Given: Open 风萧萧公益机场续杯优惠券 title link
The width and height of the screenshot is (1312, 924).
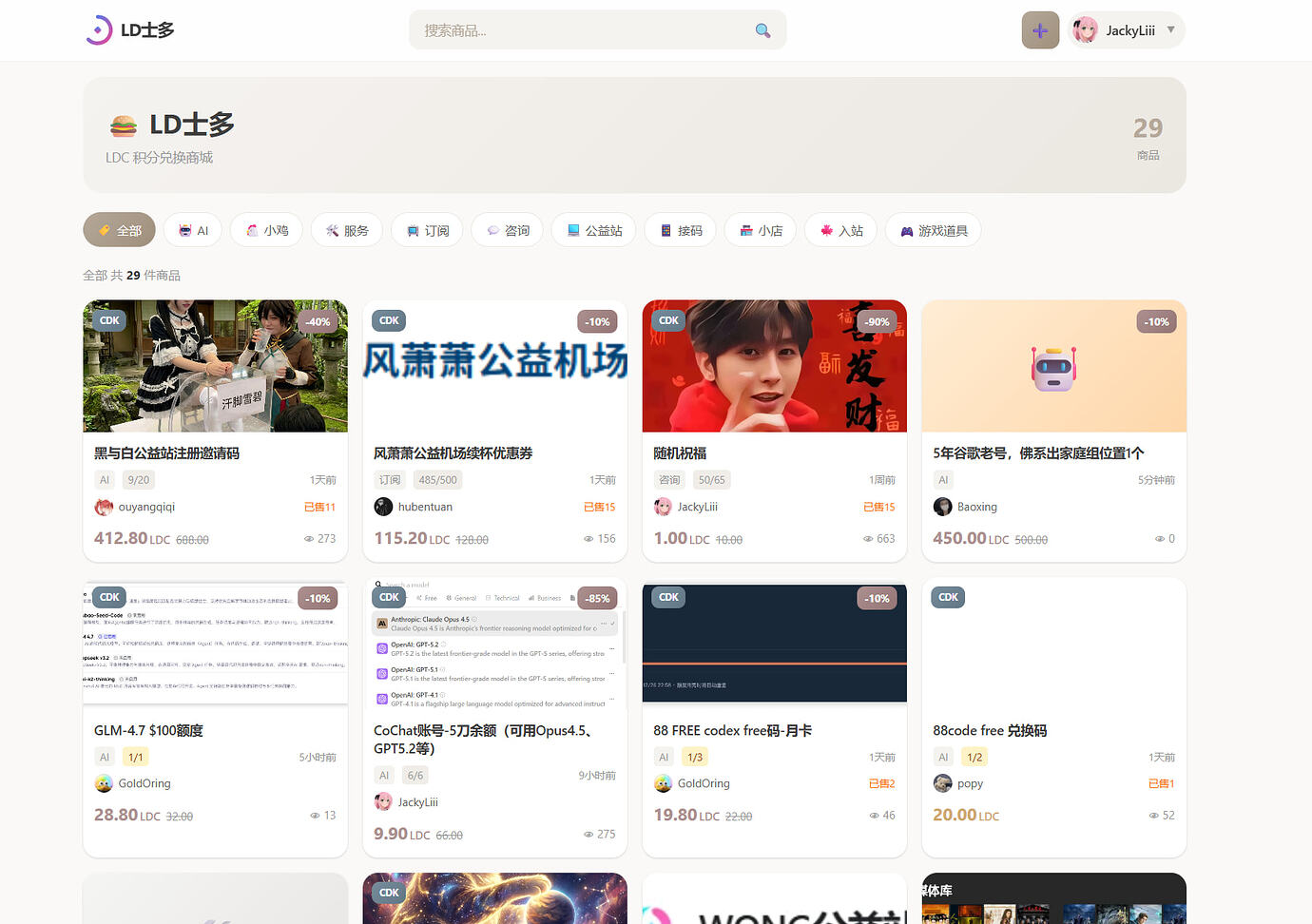Looking at the screenshot, I should pos(453,453).
